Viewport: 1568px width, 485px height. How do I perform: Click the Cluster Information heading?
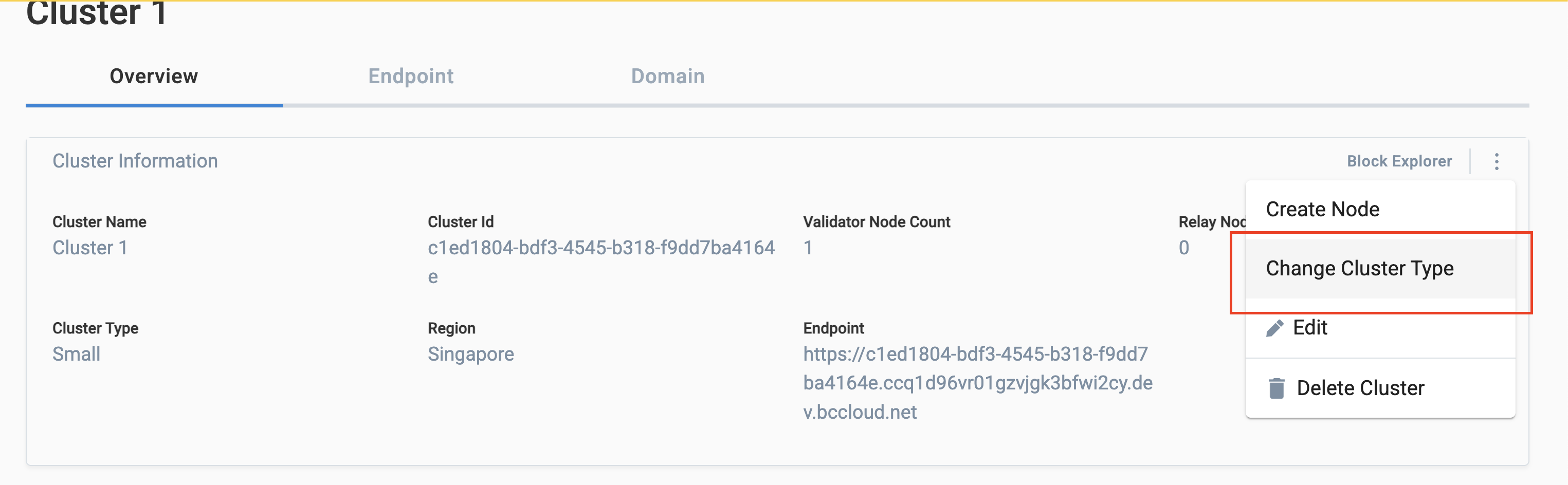135,161
